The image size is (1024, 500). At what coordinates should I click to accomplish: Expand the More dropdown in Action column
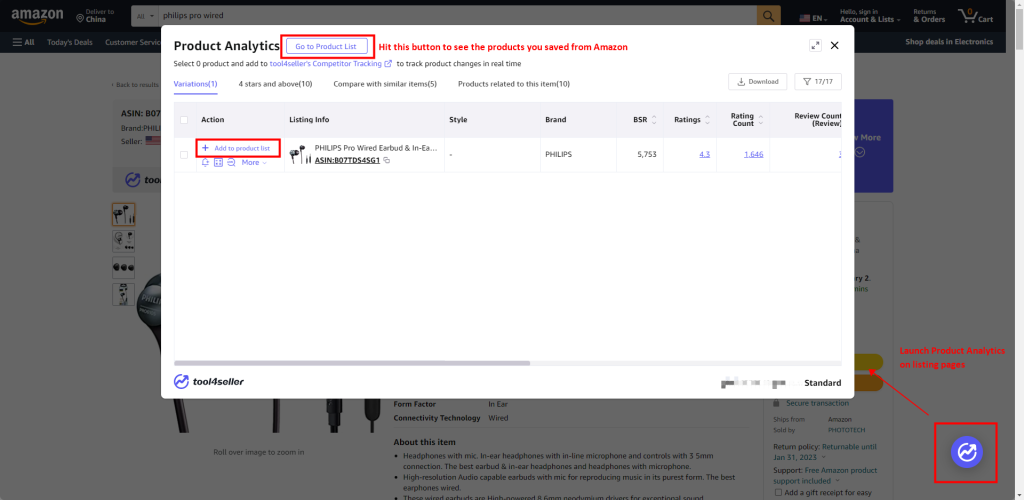coord(254,163)
